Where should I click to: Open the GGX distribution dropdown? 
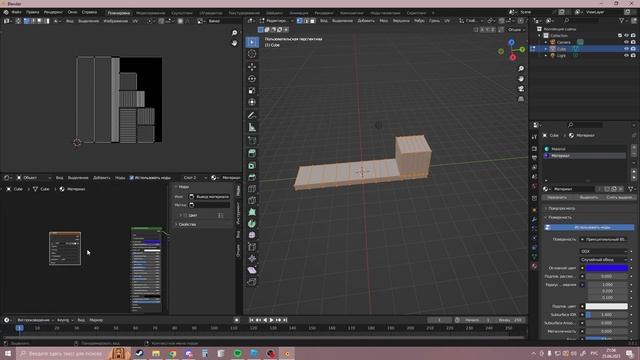(x=603, y=251)
